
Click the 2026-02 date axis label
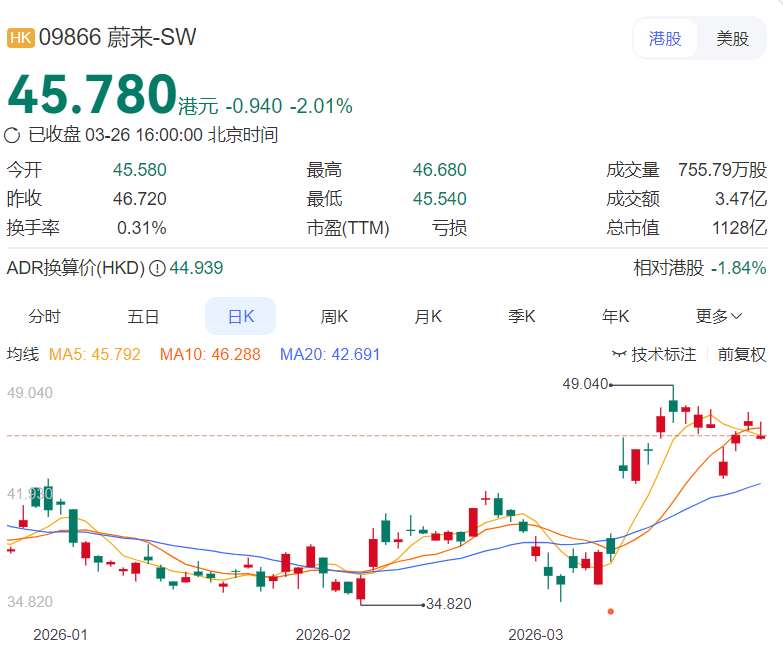[323, 635]
